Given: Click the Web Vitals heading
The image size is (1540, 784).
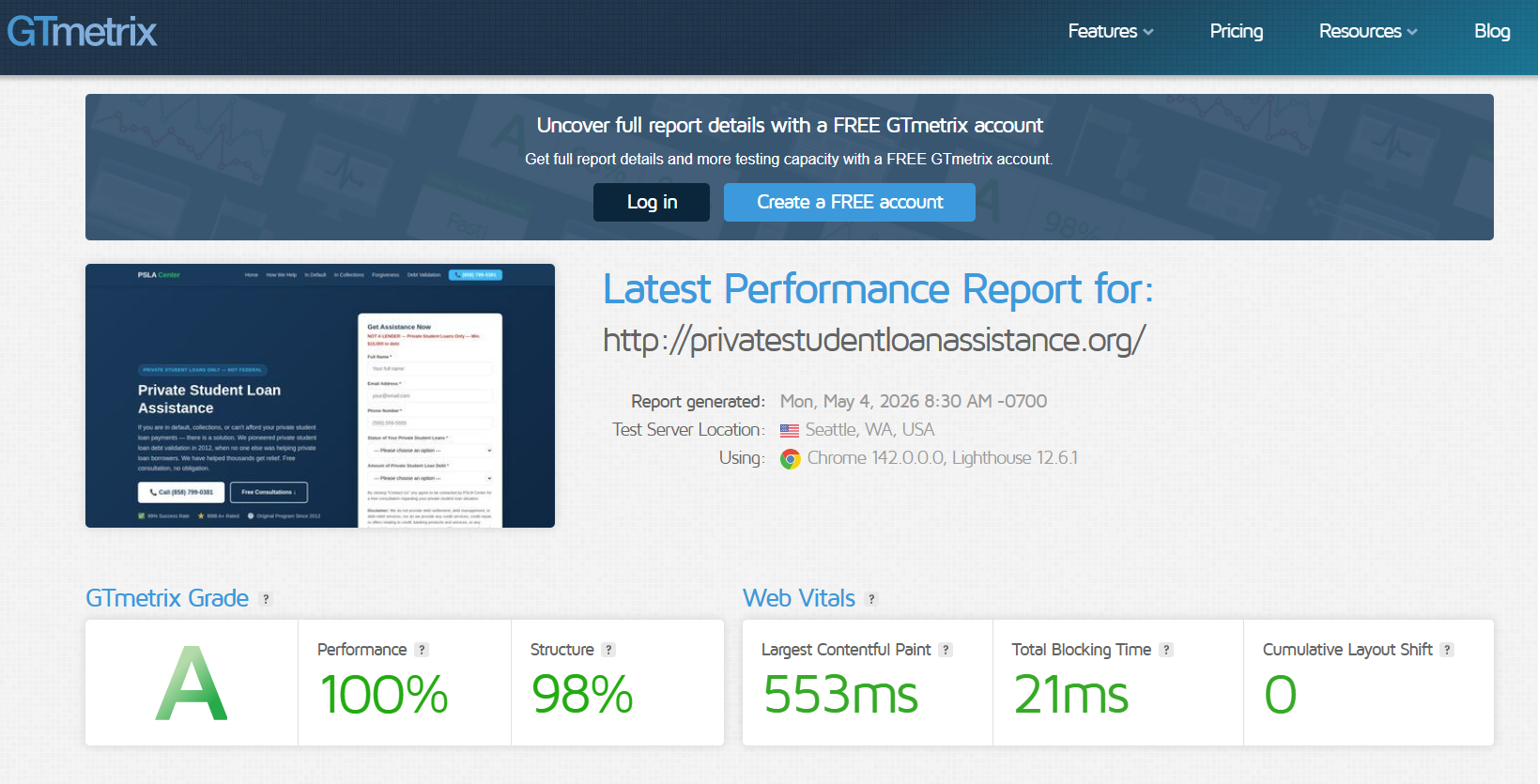Looking at the screenshot, I should coord(799,599).
